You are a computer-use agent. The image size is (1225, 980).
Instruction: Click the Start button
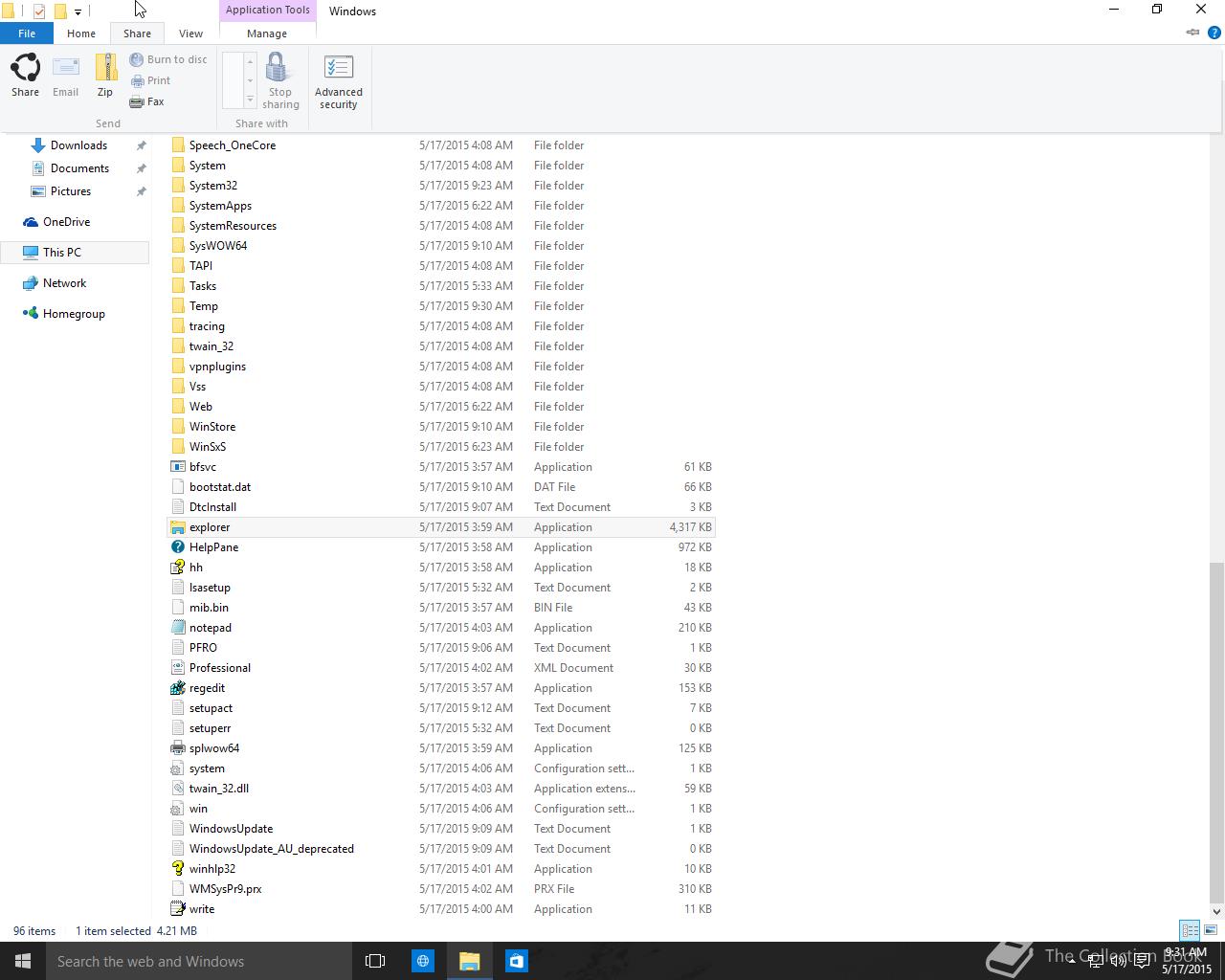(x=23, y=961)
